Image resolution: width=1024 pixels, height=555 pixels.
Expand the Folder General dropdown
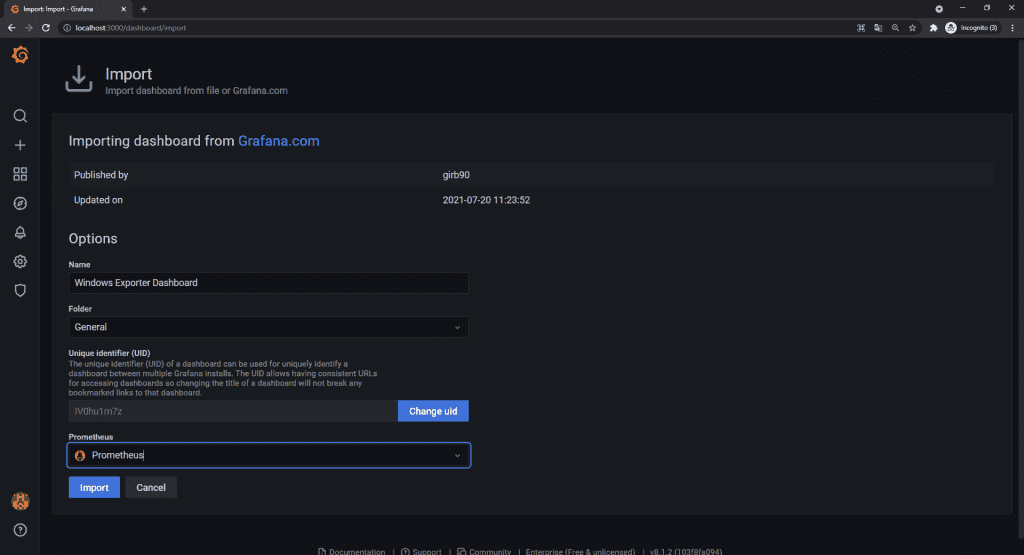click(268, 327)
